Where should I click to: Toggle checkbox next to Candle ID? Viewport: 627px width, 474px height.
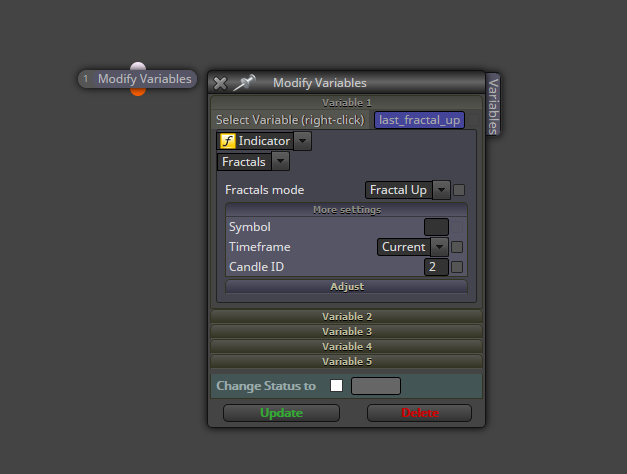(x=457, y=267)
